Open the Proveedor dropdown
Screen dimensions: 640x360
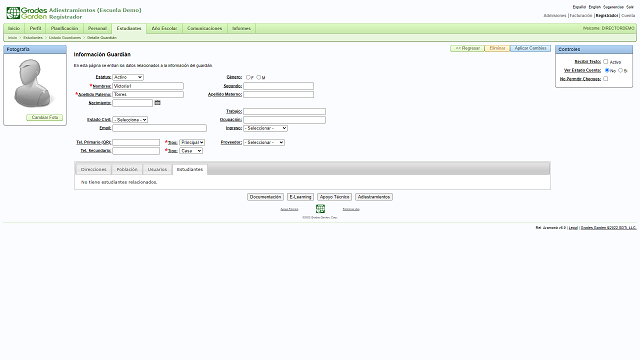tap(264, 142)
